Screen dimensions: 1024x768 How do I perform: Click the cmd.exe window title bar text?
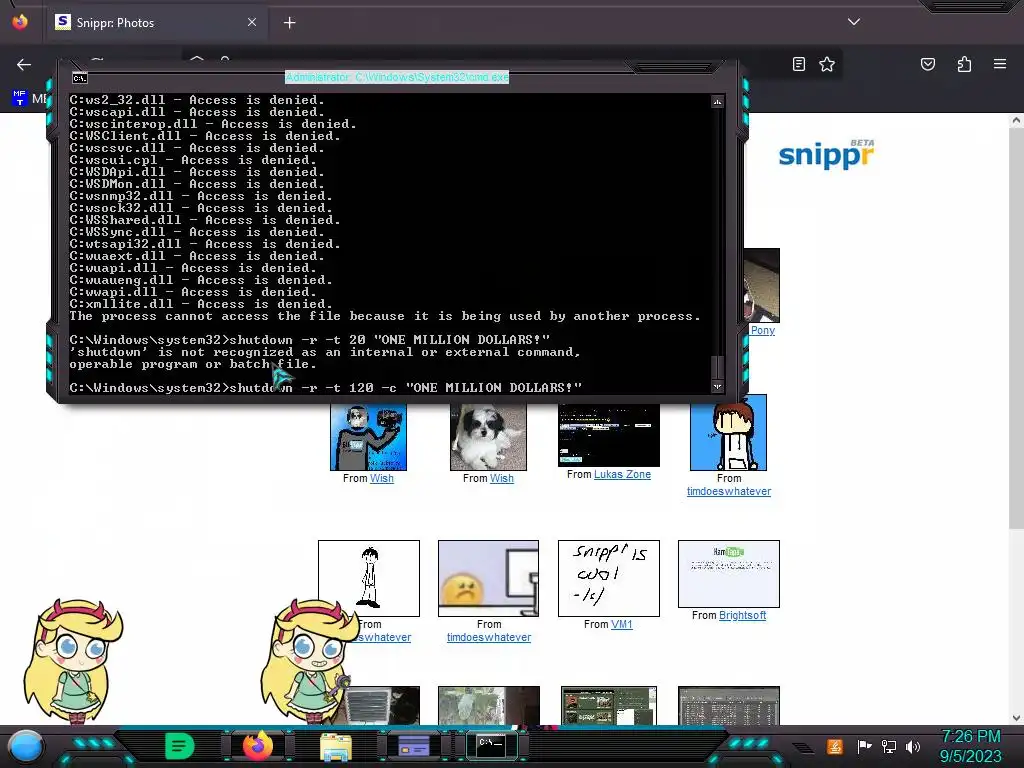pyautogui.click(x=397, y=78)
